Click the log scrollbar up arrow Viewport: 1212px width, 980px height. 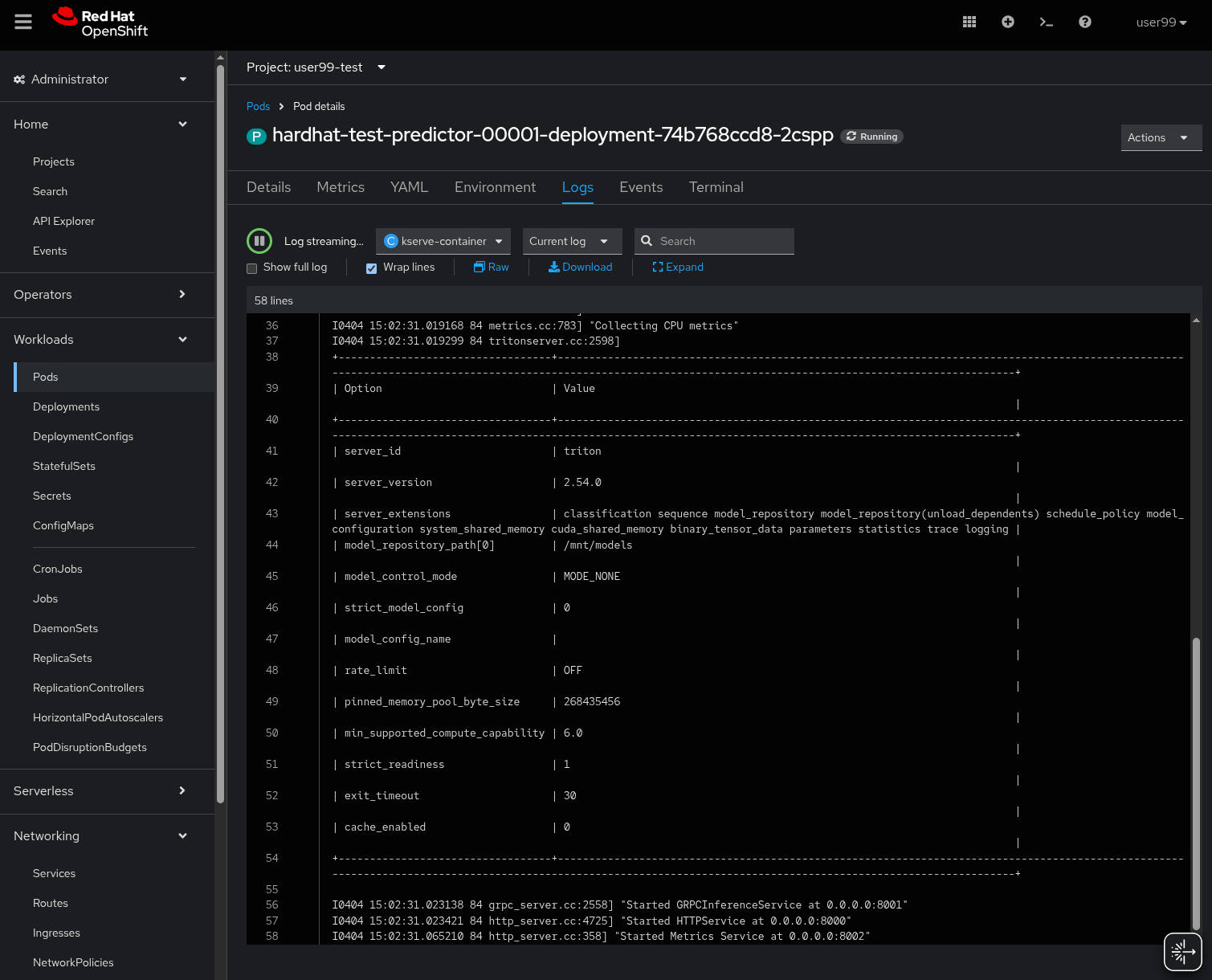pos(1196,320)
